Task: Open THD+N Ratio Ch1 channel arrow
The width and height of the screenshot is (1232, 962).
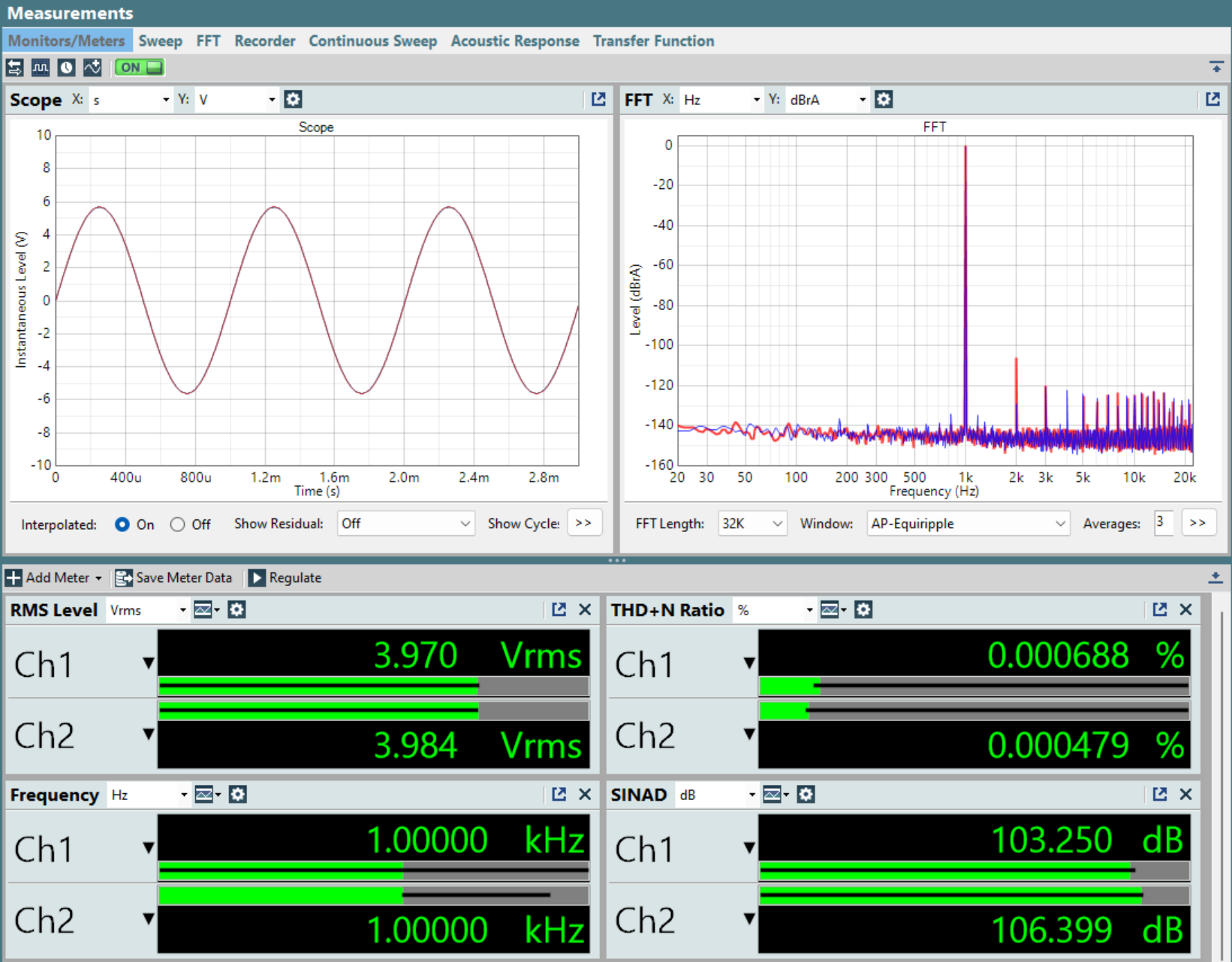Action: click(749, 663)
